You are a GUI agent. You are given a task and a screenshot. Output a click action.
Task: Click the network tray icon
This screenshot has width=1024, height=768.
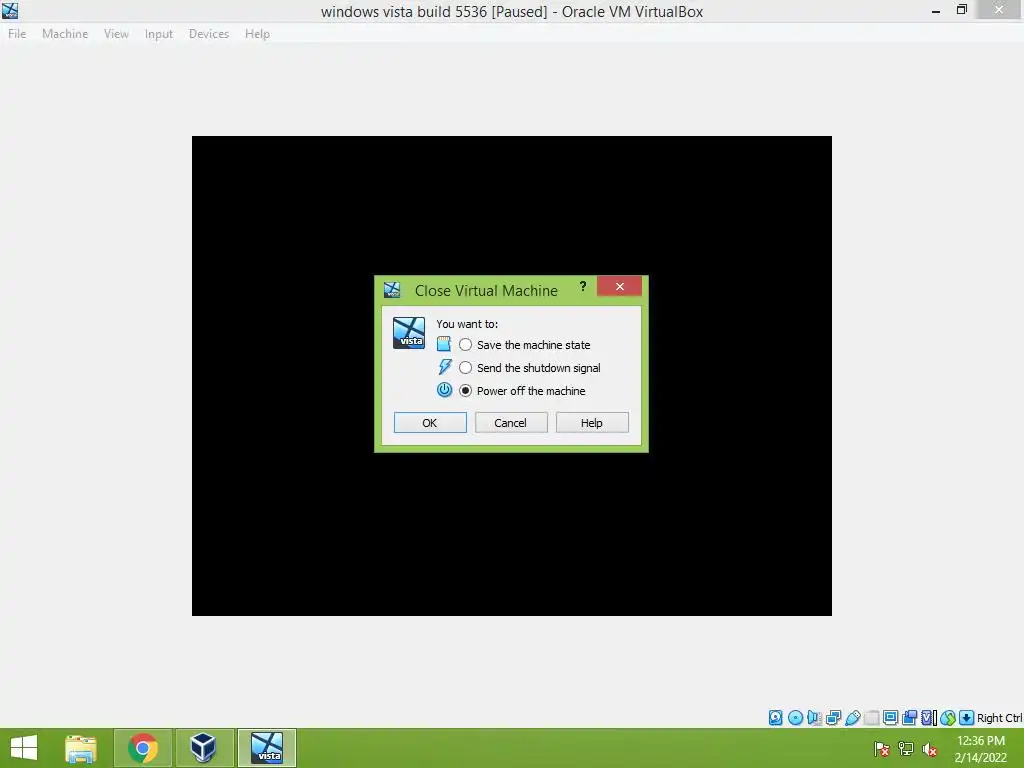point(906,749)
